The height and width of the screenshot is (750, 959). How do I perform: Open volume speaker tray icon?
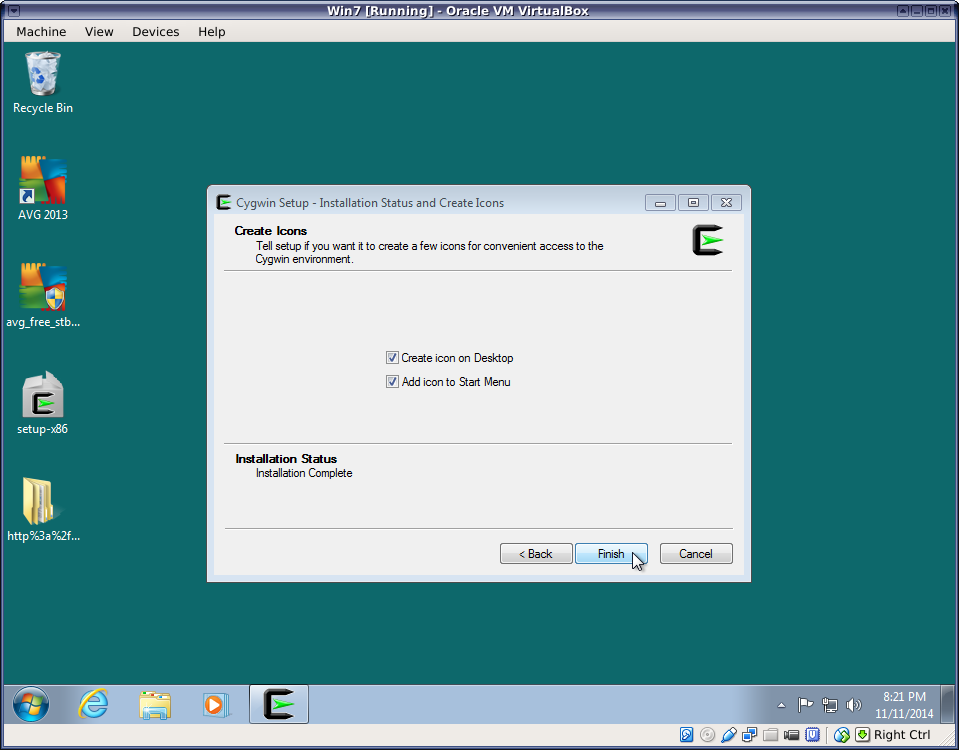coord(853,705)
